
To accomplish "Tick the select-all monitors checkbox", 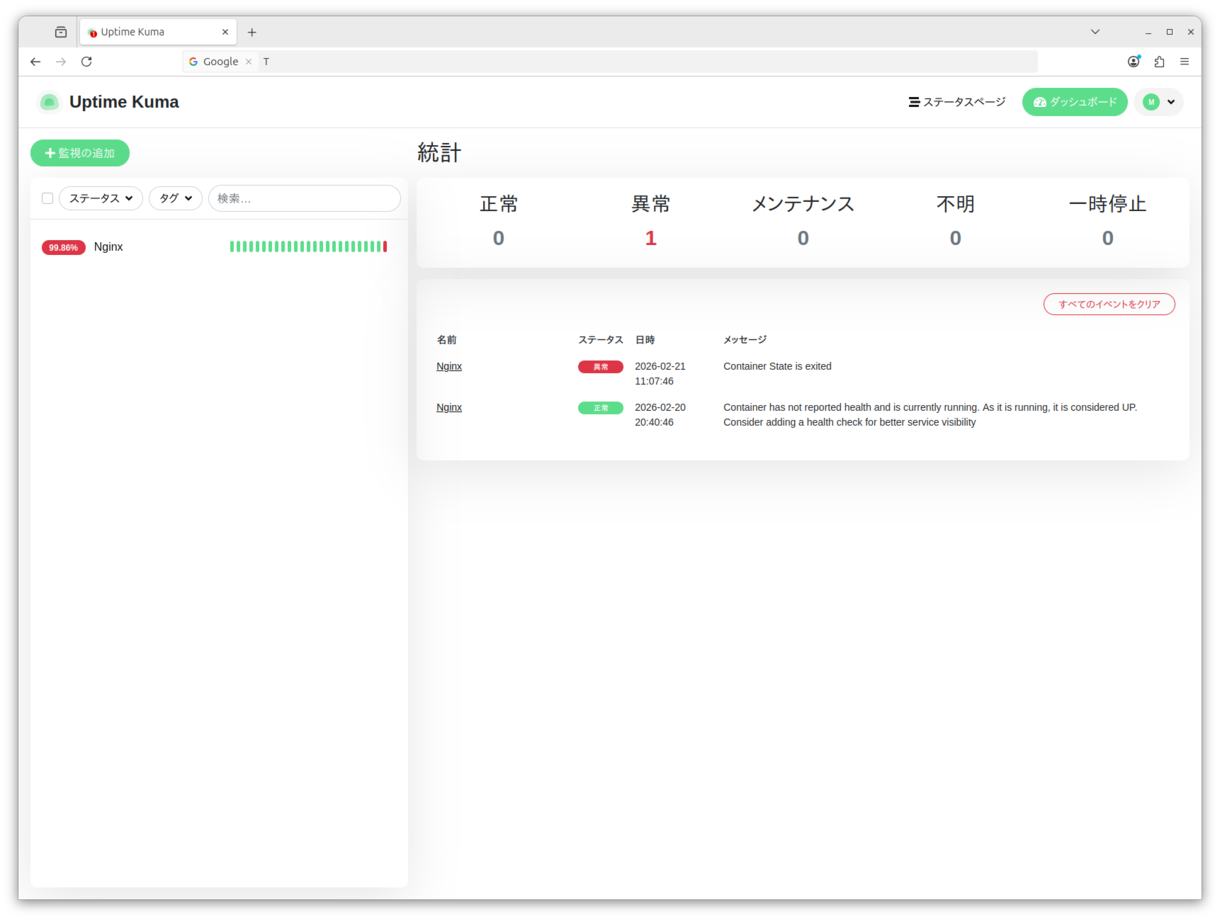I will tap(47, 198).
